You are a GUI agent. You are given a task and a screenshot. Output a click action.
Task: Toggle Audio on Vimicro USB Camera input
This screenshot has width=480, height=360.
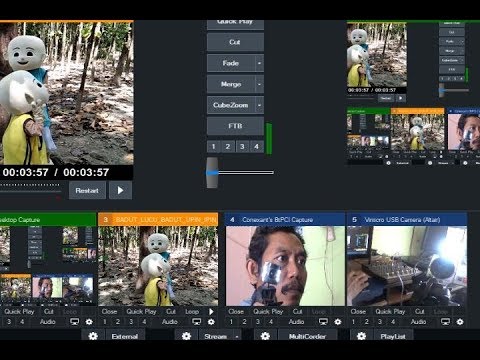click(418, 322)
